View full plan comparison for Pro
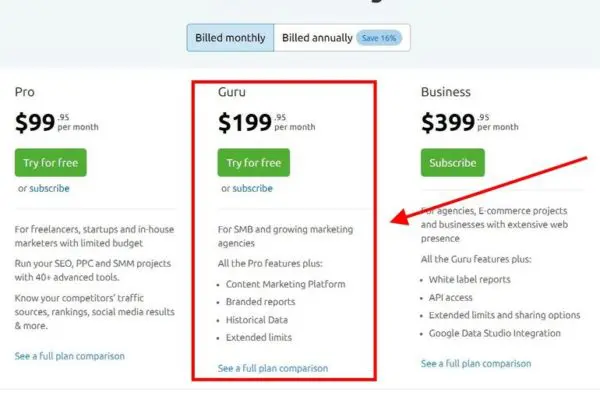The image size is (600, 400). [x=70, y=356]
